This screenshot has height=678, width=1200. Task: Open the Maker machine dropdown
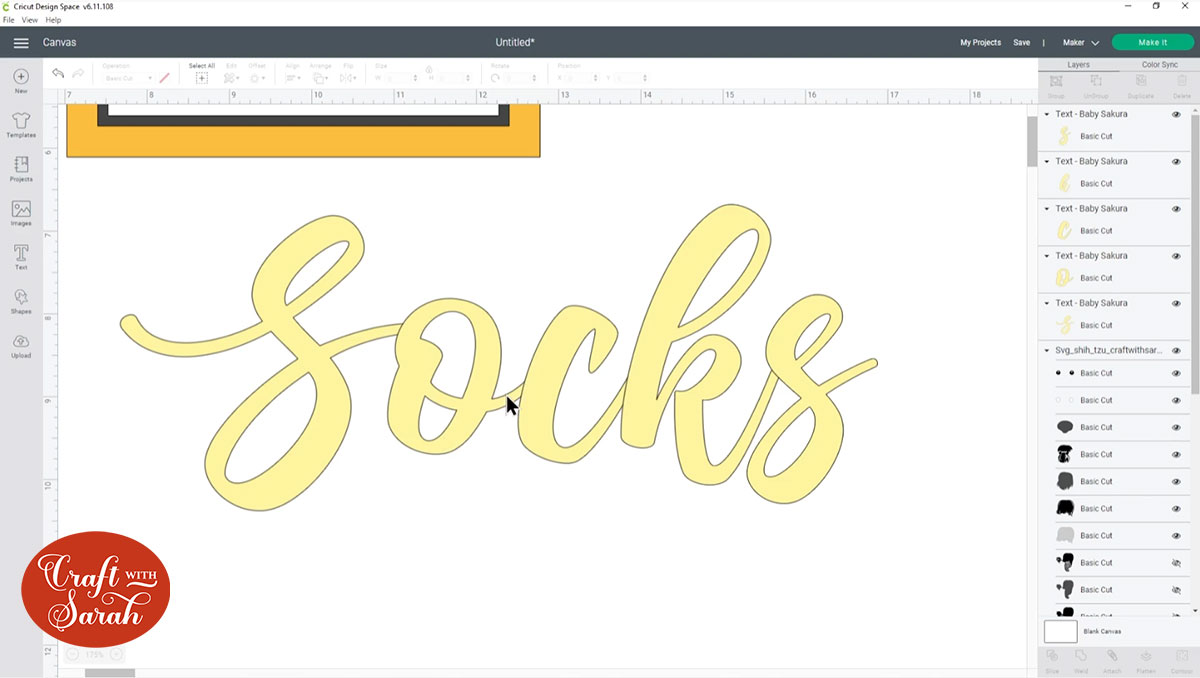click(x=1080, y=42)
